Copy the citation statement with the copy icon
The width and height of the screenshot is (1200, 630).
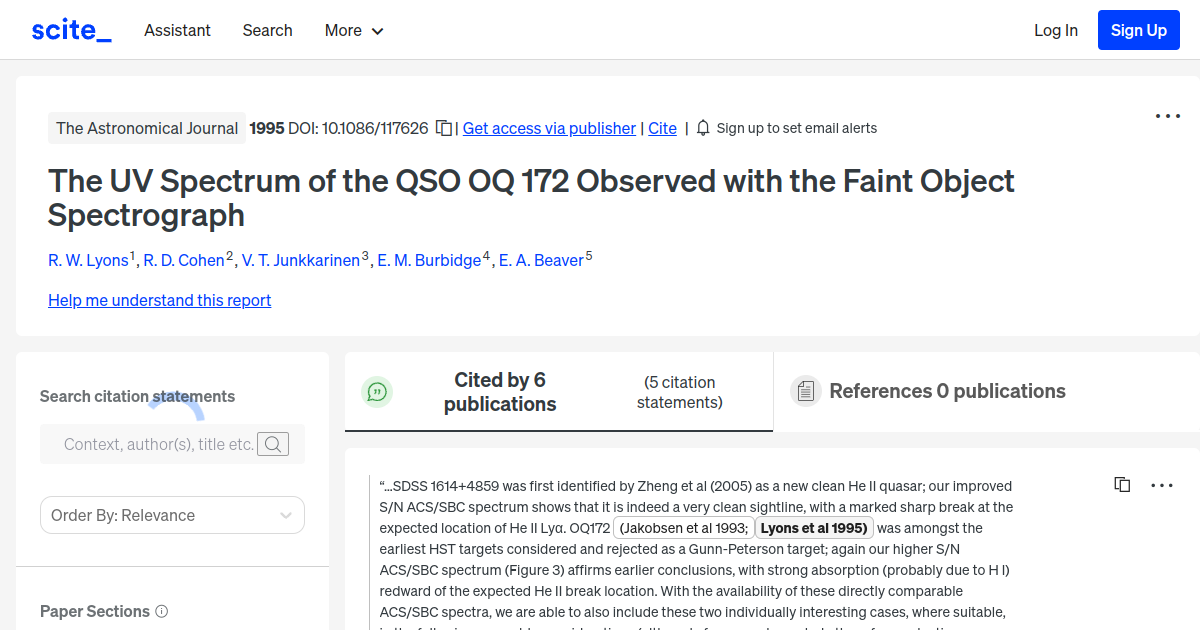coord(1122,484)
